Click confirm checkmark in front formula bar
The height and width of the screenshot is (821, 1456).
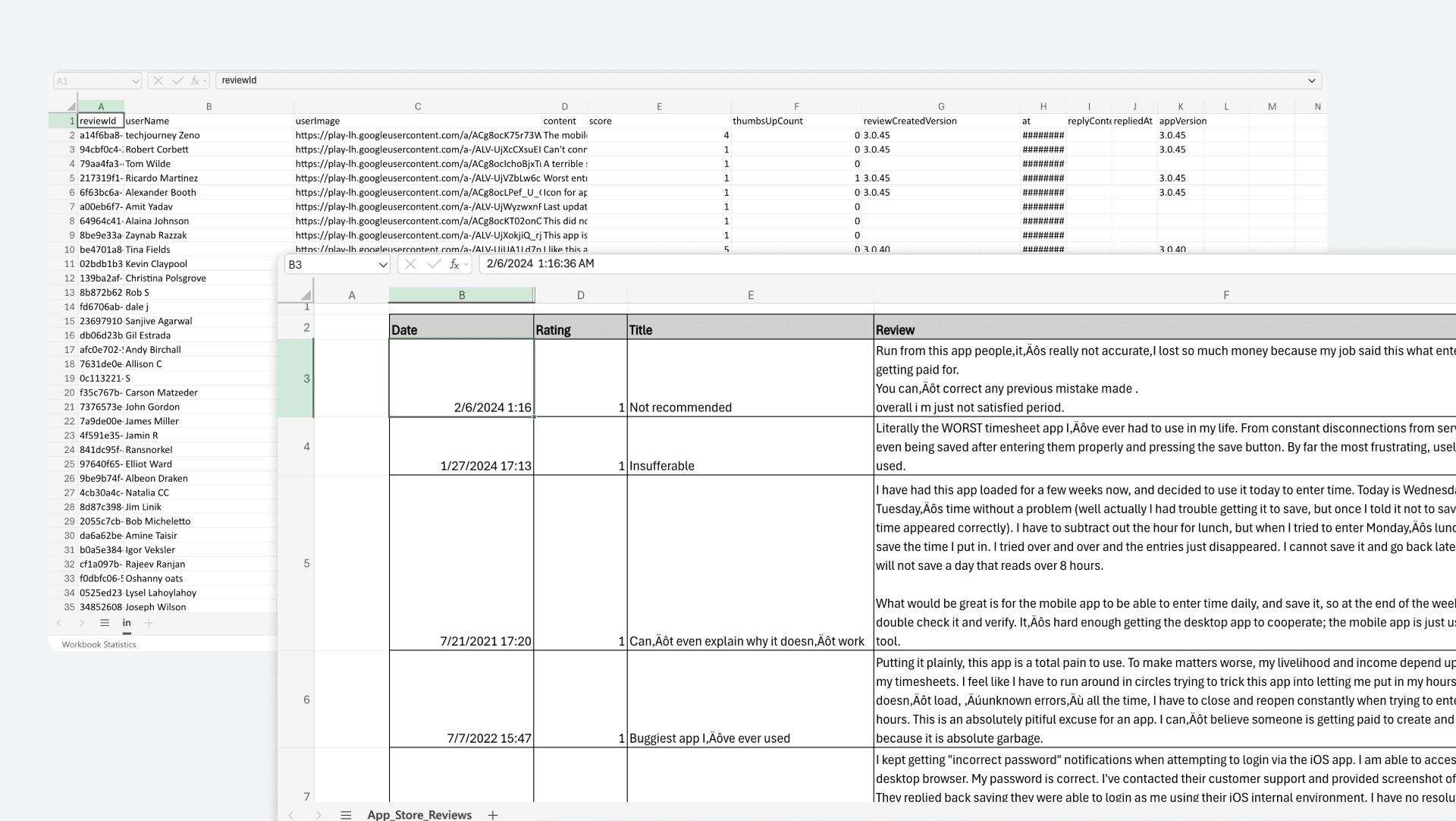(433, 264)
